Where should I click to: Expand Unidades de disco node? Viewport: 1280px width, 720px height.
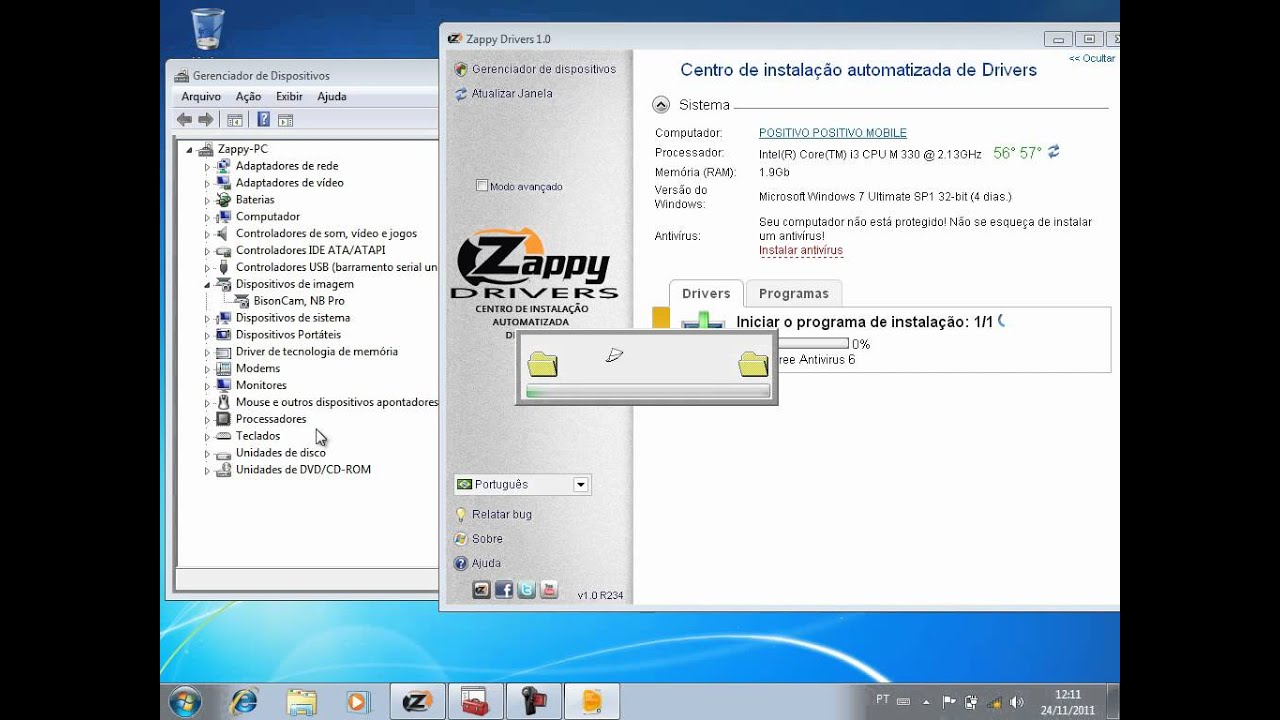pos(208,453)
